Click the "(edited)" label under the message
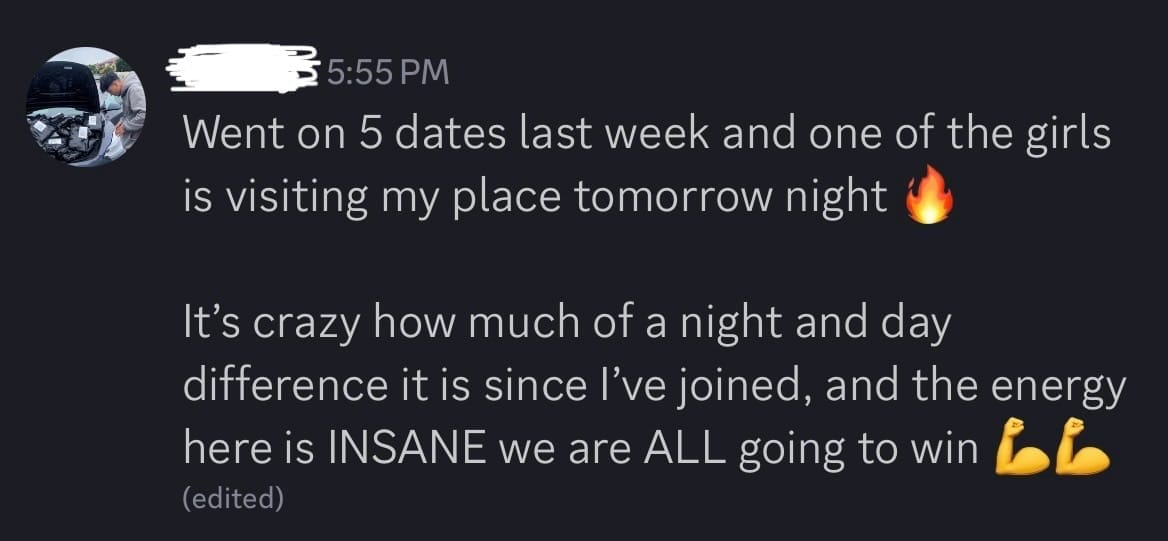 pyautogui.click(x=233, y=498)
